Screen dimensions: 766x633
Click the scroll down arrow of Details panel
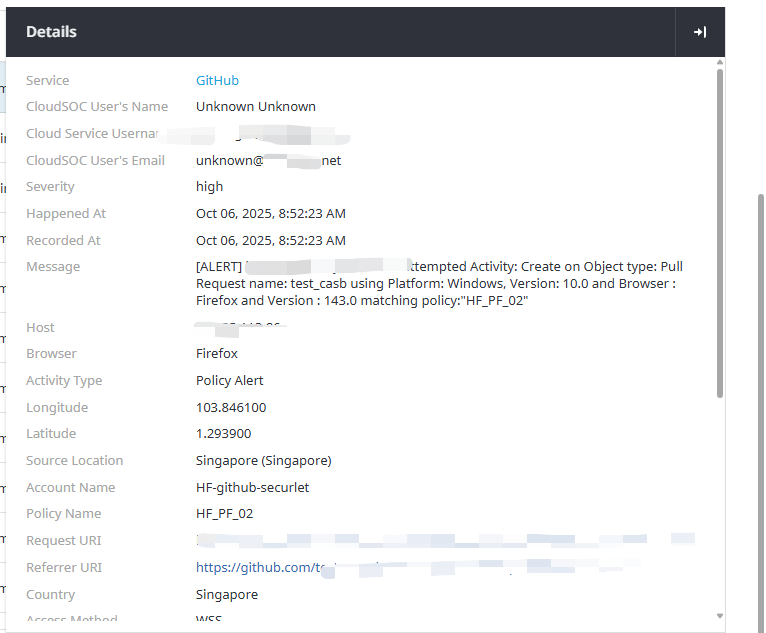click(719, 615)
